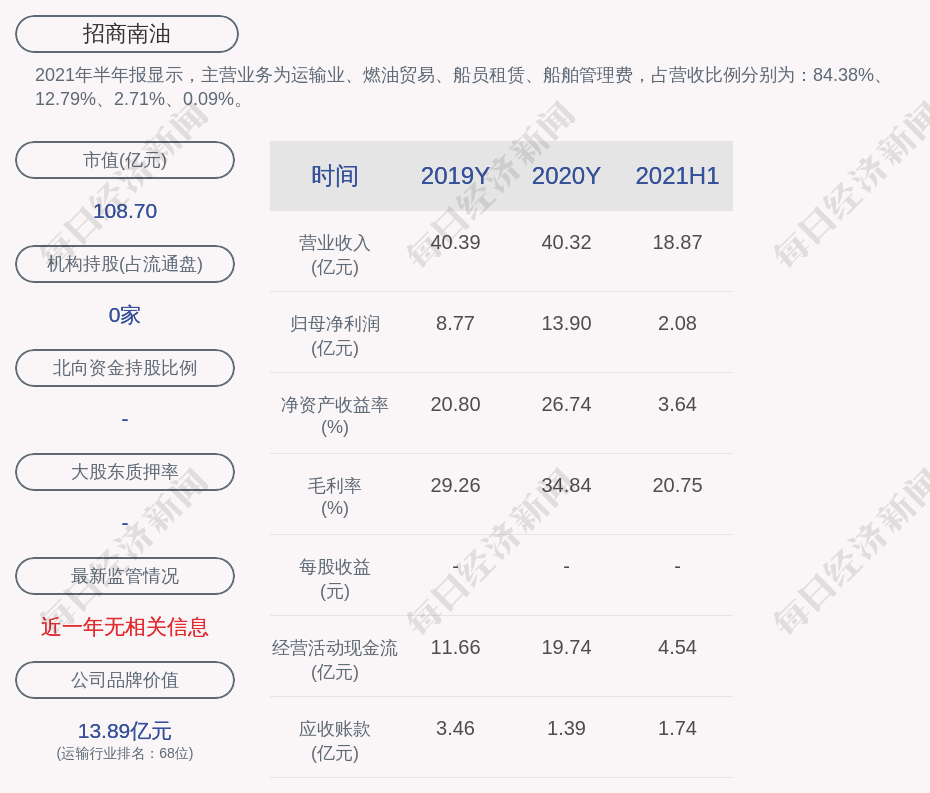The width and height of the screenshot is (930, 793).
Task: Click the 毛利率(%) row label
Action: (335, 497)
